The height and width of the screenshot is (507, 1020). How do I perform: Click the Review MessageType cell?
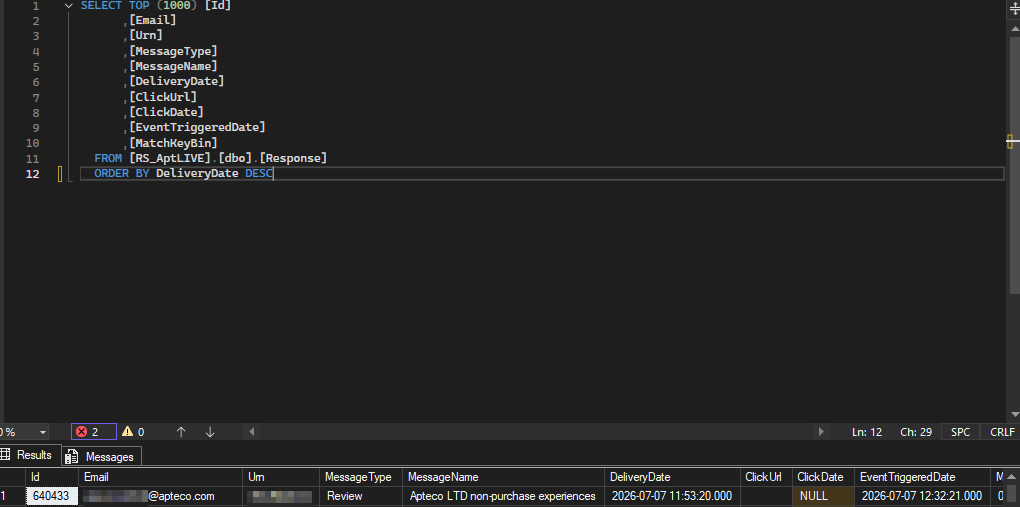361,496
